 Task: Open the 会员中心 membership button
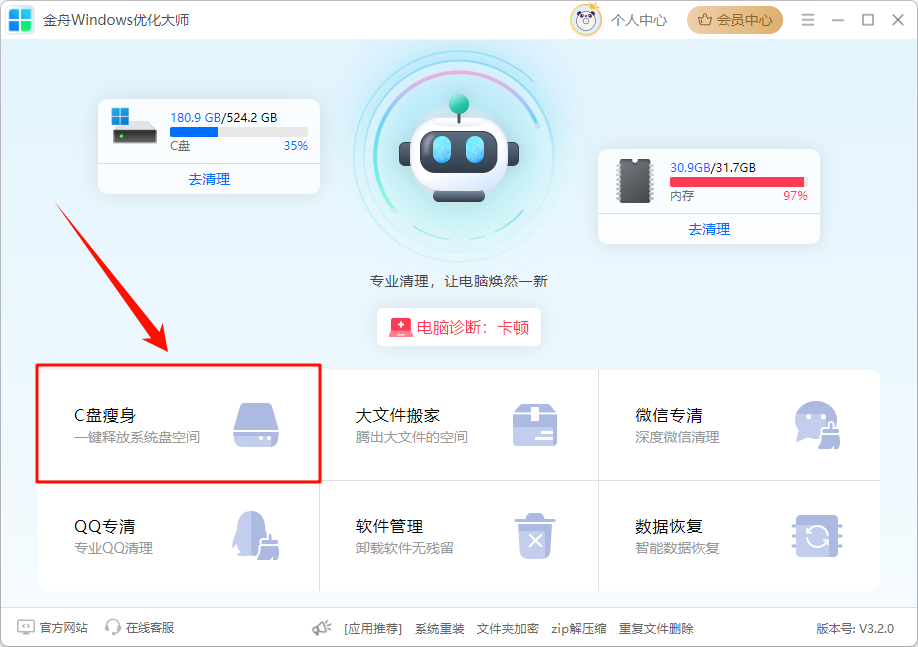click(735, 20)
